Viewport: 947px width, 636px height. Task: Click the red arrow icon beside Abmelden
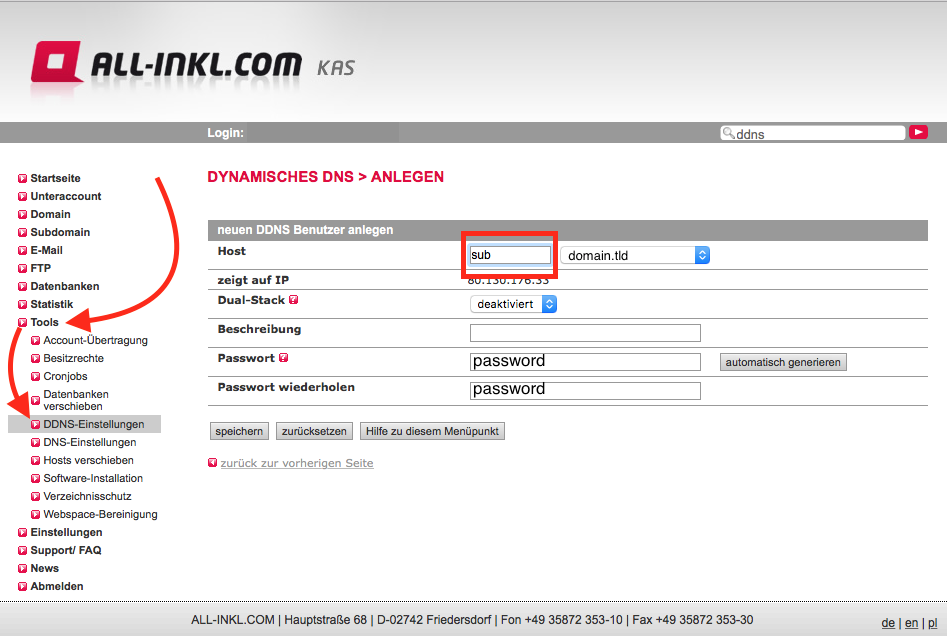pos(22,586)
